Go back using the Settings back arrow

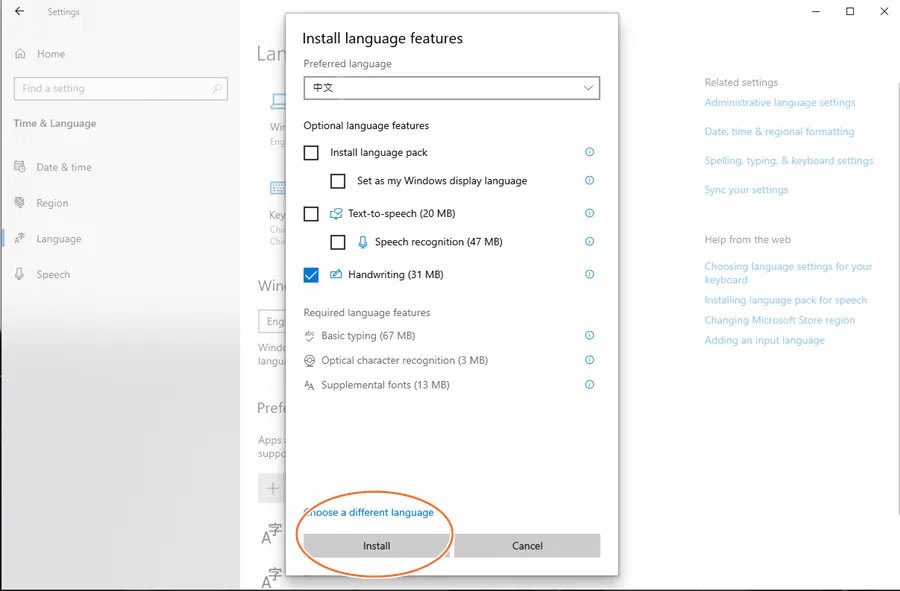pyautogui.click(x=20, y=12)
